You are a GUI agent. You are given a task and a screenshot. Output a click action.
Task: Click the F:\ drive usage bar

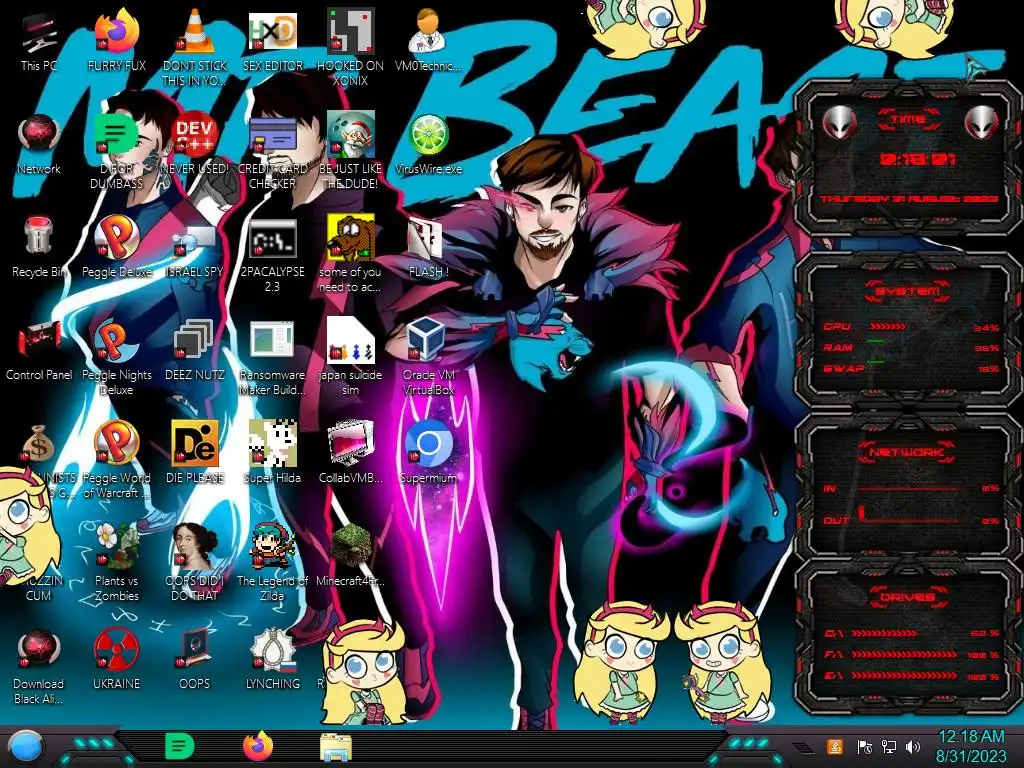tap(904, 654)
